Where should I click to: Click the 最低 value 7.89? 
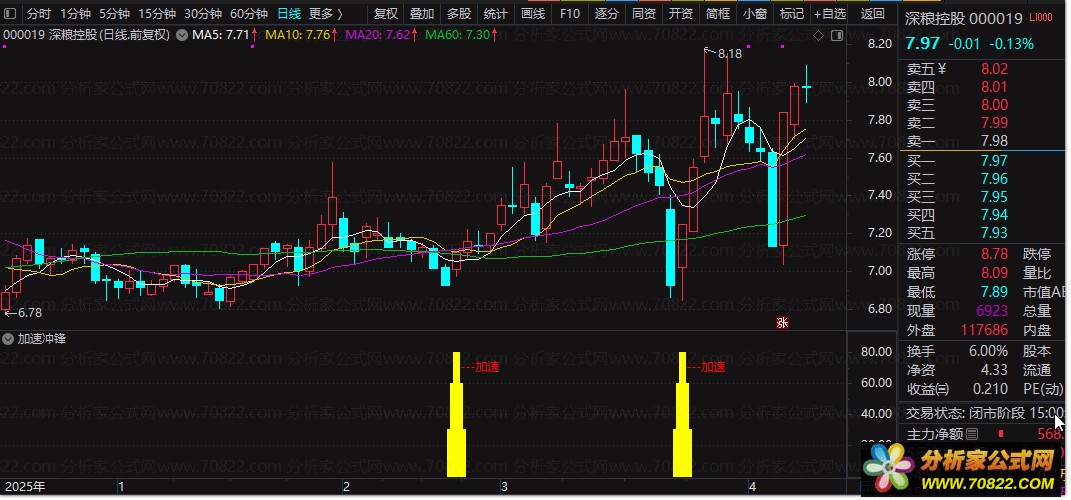coord(994,292)
